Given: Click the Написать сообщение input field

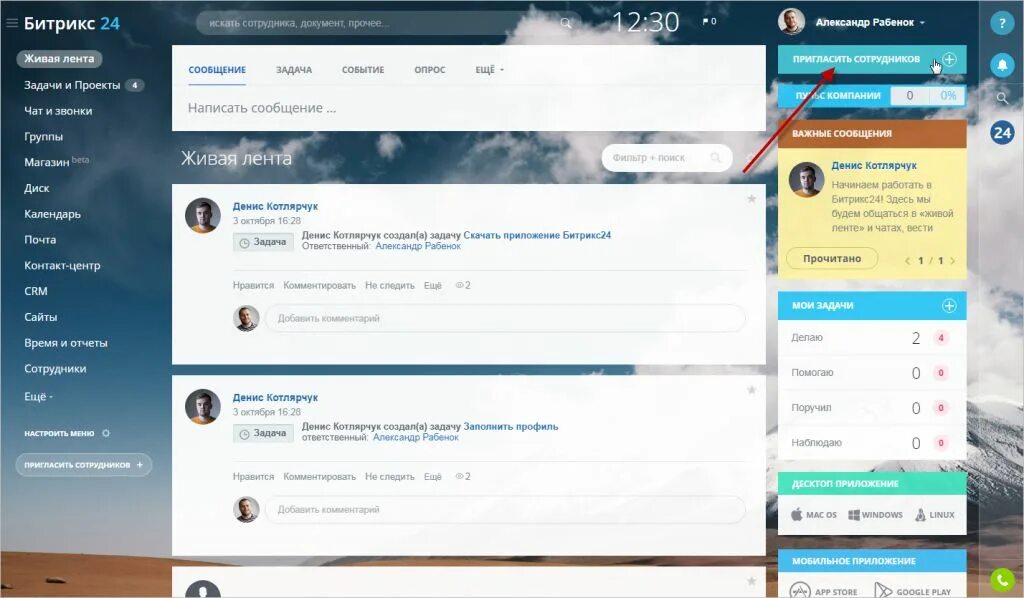Looking at the screenshot, I should pyautogui.click(x=469, y=108).
